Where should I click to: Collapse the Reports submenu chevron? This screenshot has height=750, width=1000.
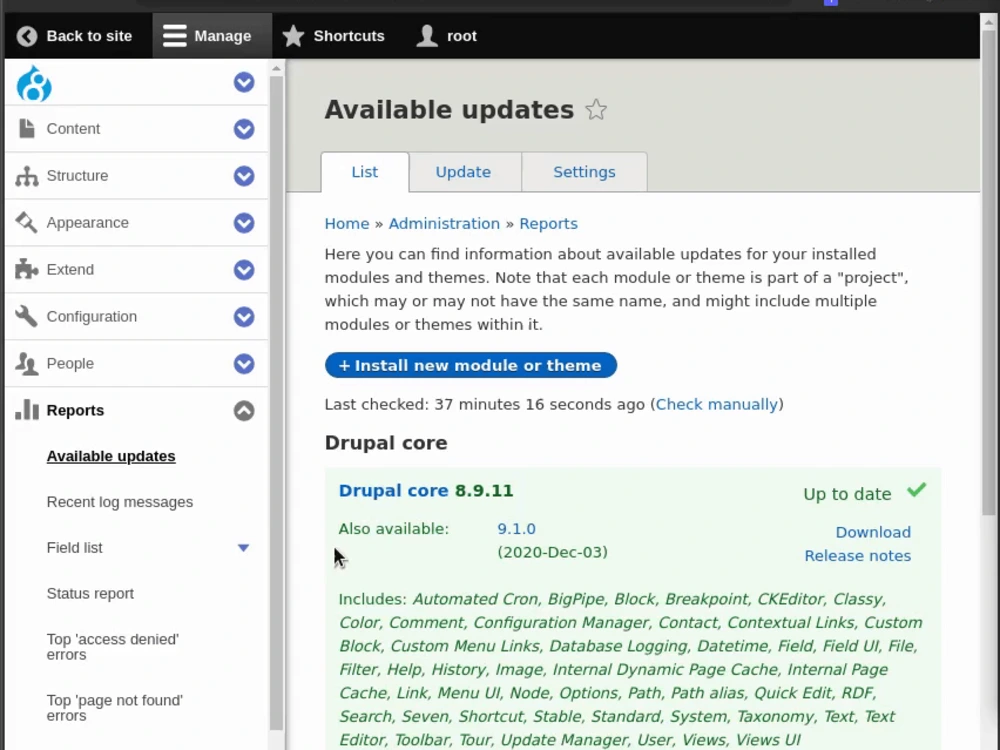coord(244,411)
